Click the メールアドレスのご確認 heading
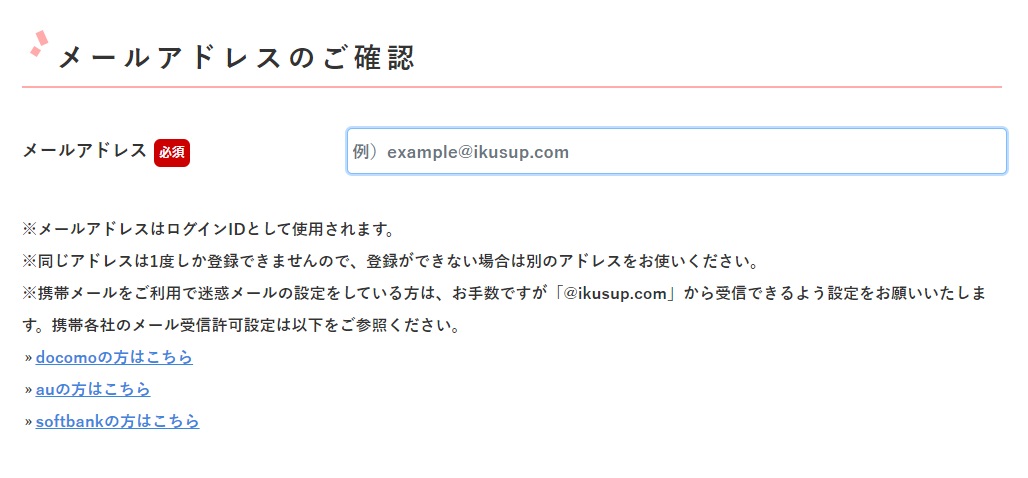 pos(236,58)
